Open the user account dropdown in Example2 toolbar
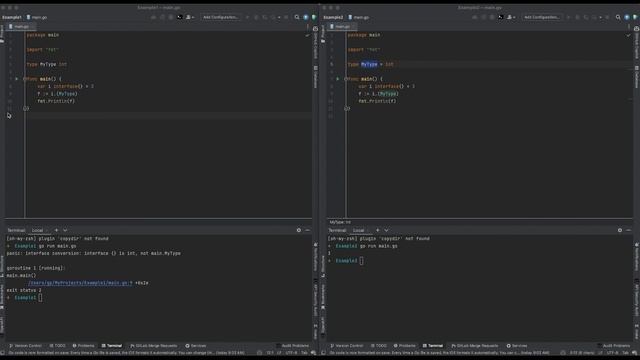 [x=511, y=17]
